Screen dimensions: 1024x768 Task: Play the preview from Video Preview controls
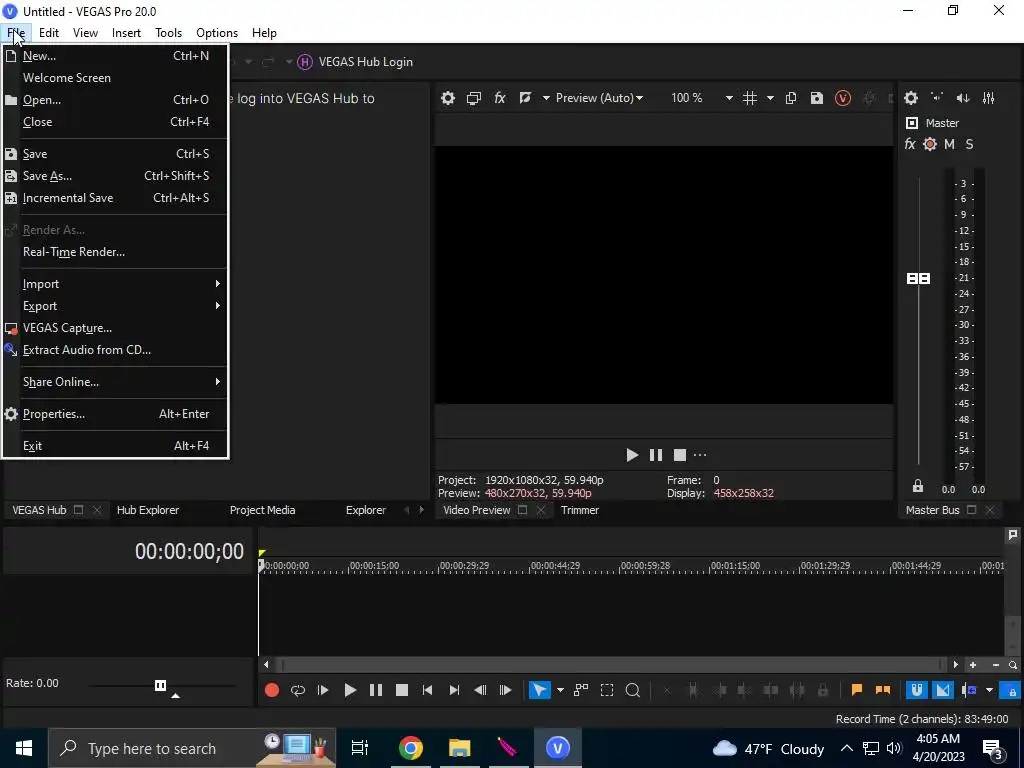tap(632, 455)
